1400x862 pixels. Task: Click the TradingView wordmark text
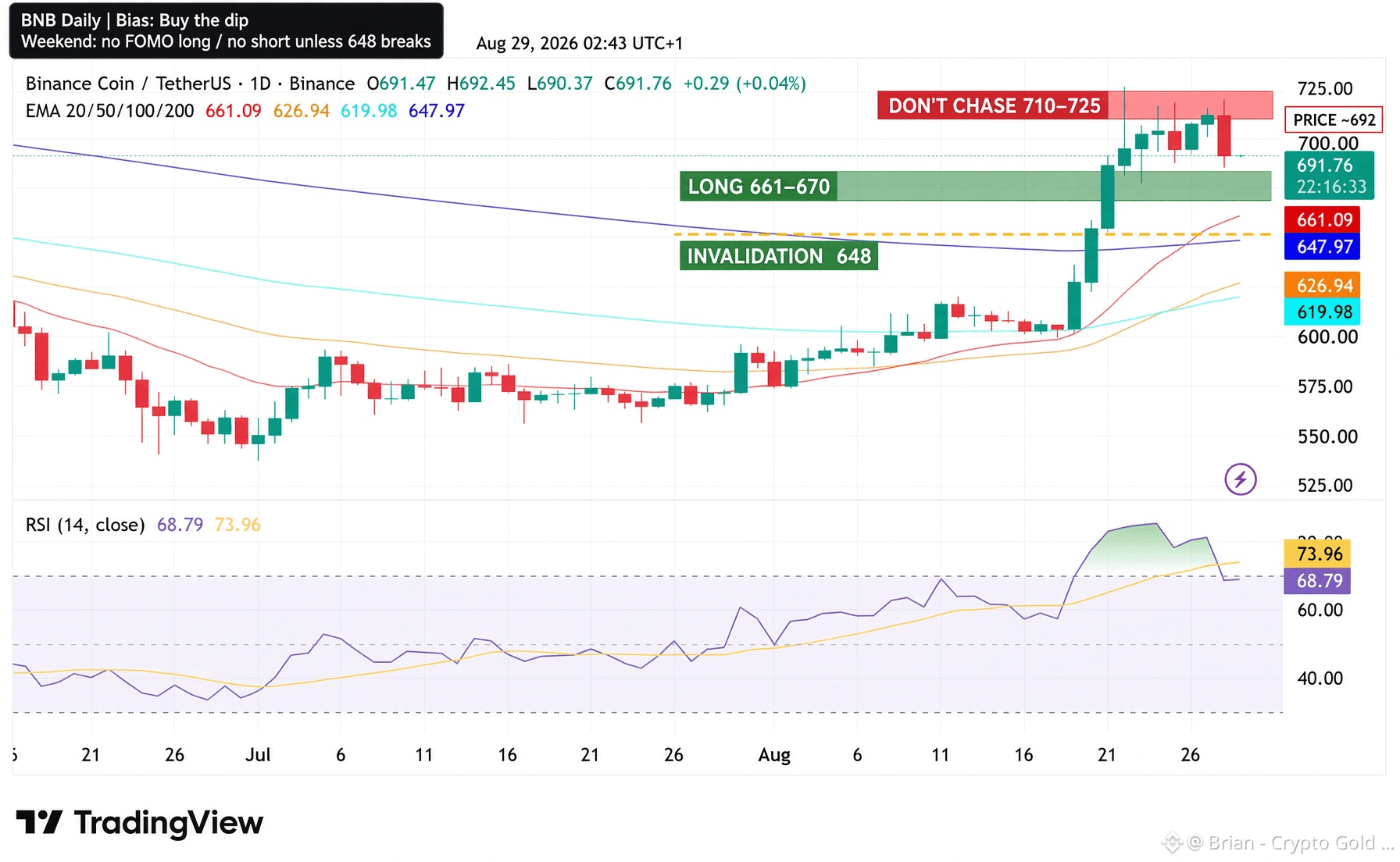coord(169,823)
